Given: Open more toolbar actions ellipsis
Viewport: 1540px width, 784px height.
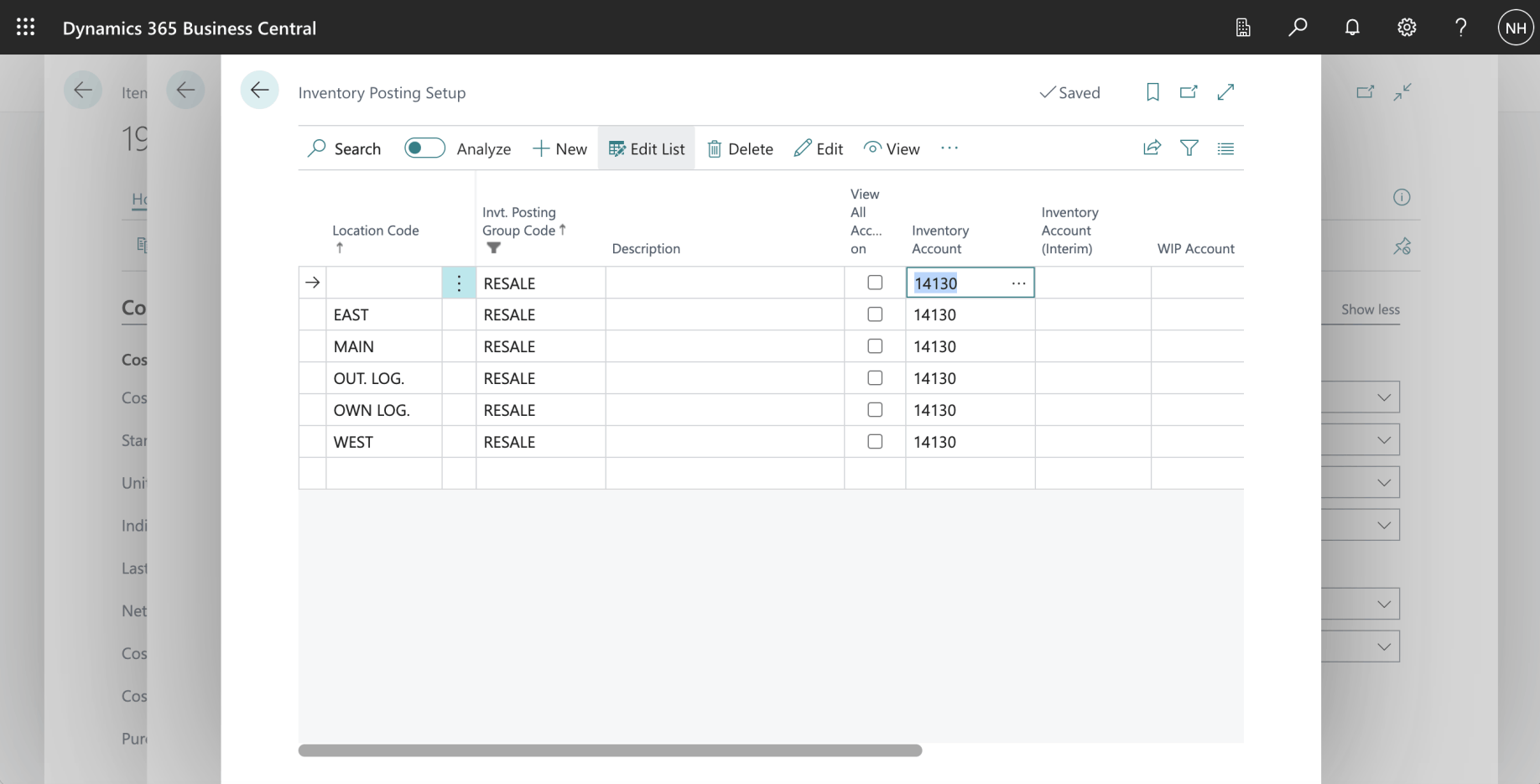Looking at the screenshot, I should [949, 148].
